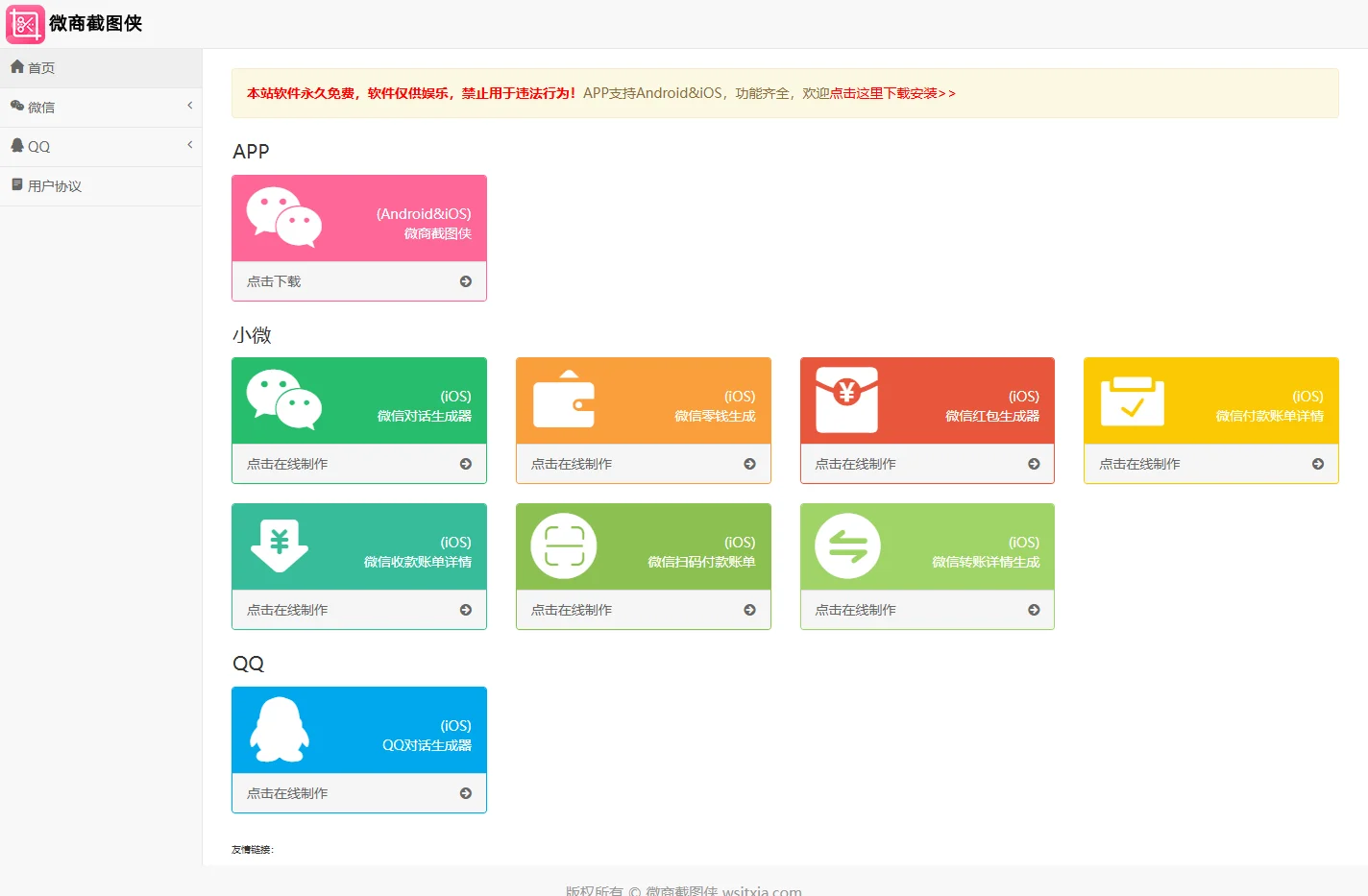Click the document icon beside 用户协议
Viewport: 1368px width, 896px height.
click(17, 184)
